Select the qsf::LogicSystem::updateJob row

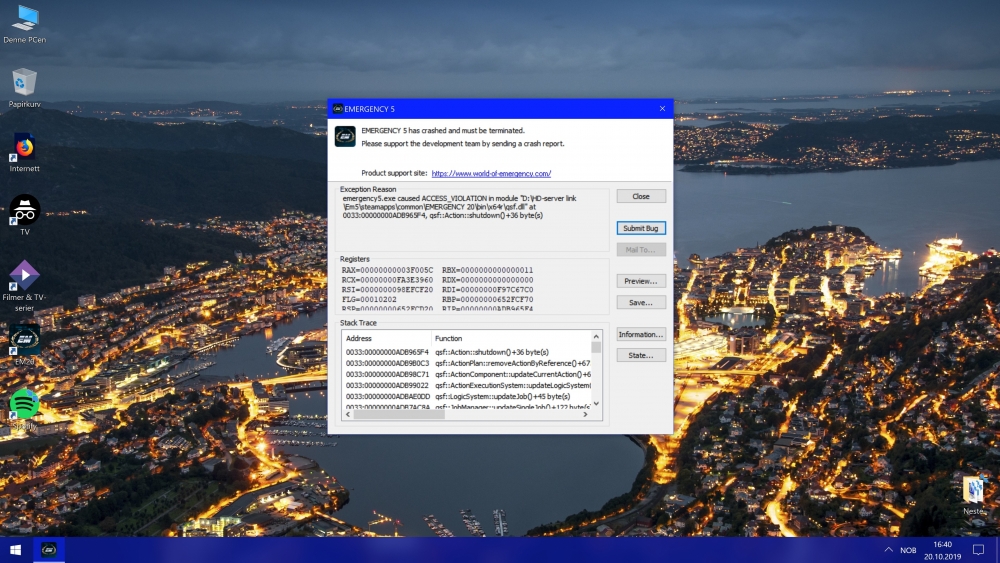[467, 397]
